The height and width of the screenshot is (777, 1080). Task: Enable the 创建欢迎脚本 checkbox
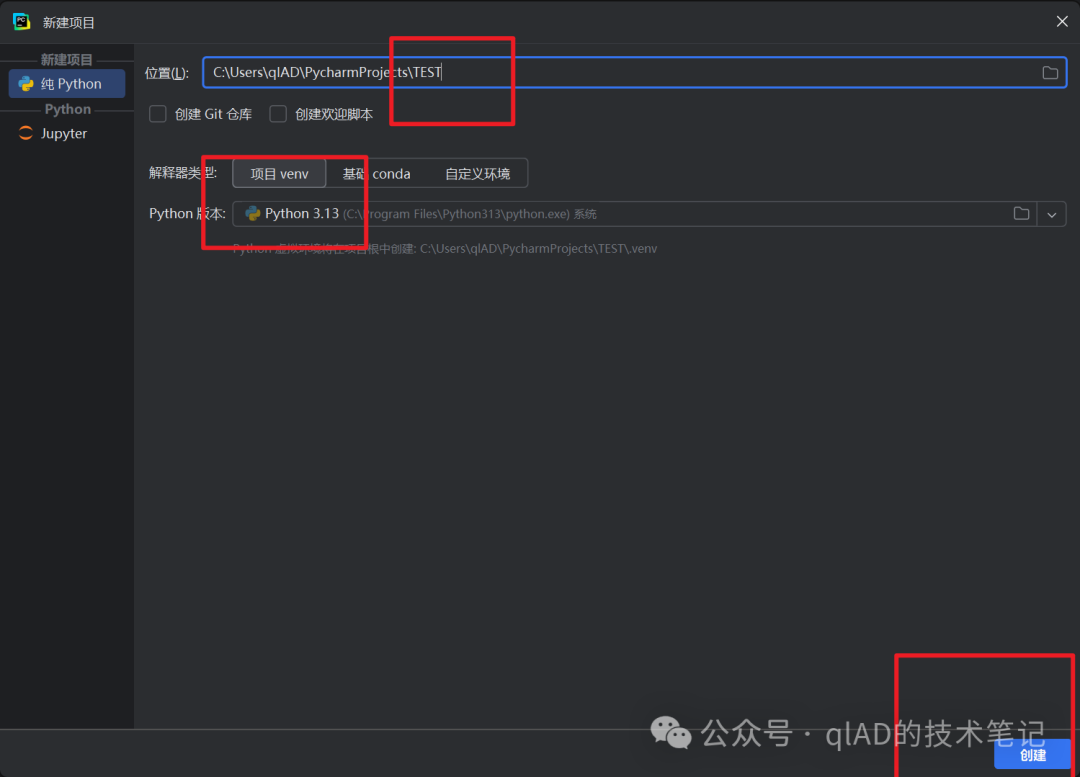coord(278,114)
